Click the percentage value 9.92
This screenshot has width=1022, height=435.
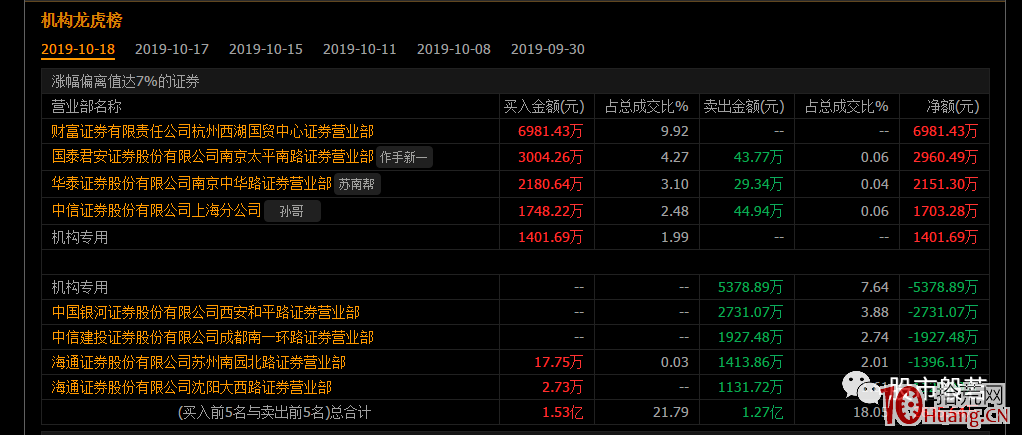675,132
